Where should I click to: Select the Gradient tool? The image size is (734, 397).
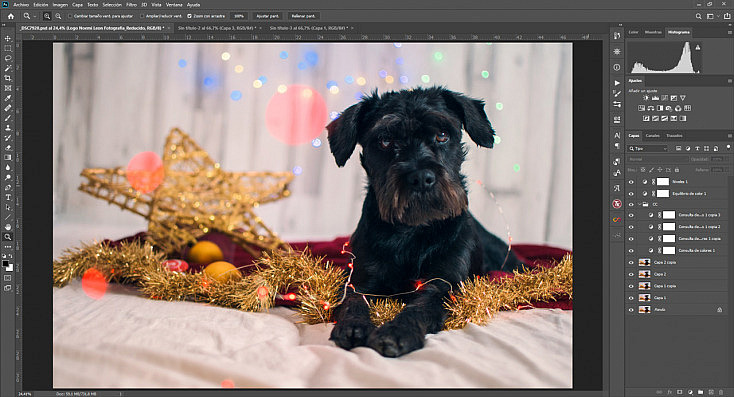pyautogui.click(x=8, y=157)
